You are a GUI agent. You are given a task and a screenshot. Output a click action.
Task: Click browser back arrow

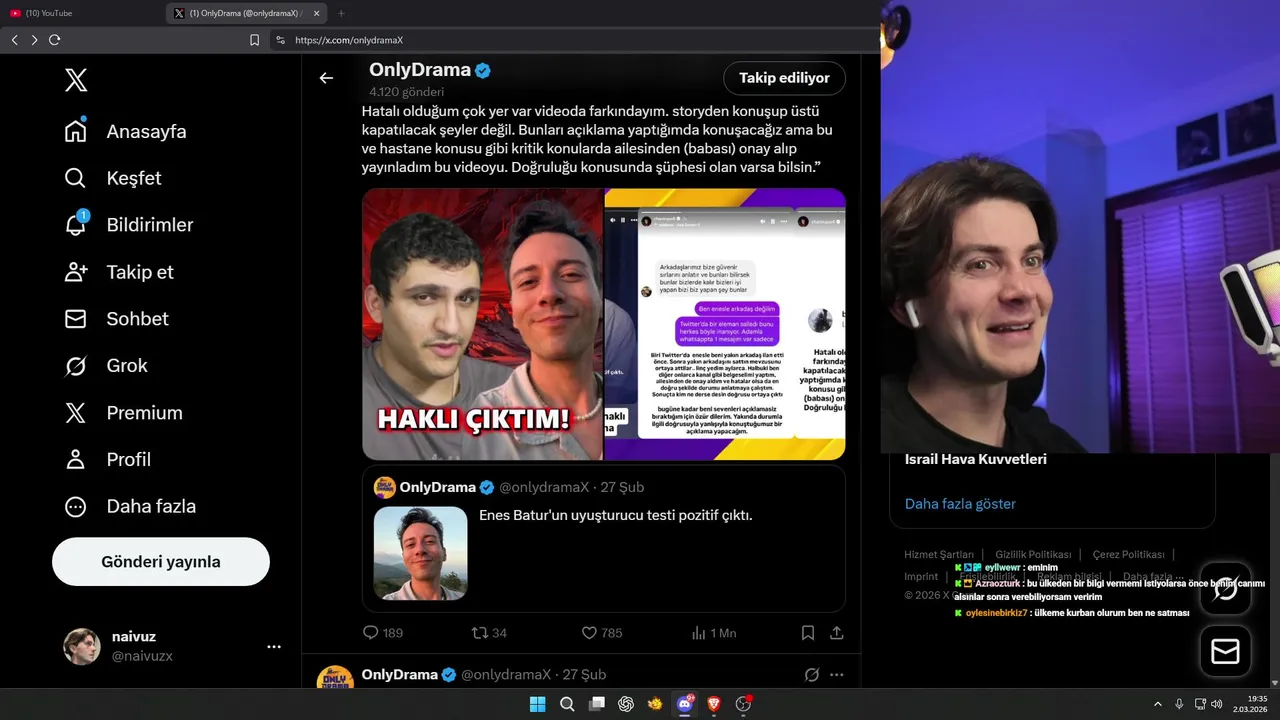click(x=14, y=40)
